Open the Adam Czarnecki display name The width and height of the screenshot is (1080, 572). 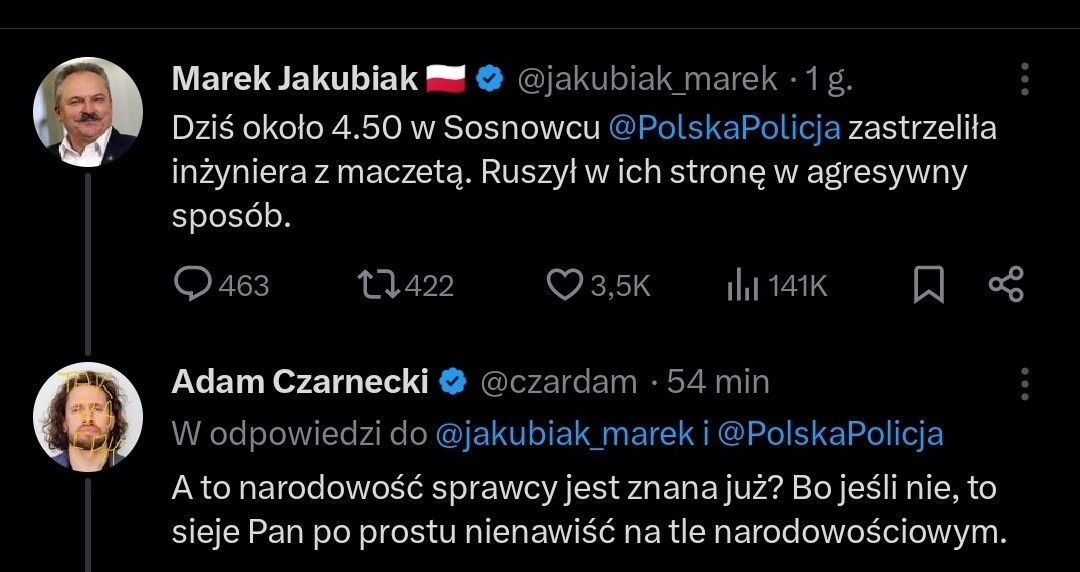(x=300, y=381)
